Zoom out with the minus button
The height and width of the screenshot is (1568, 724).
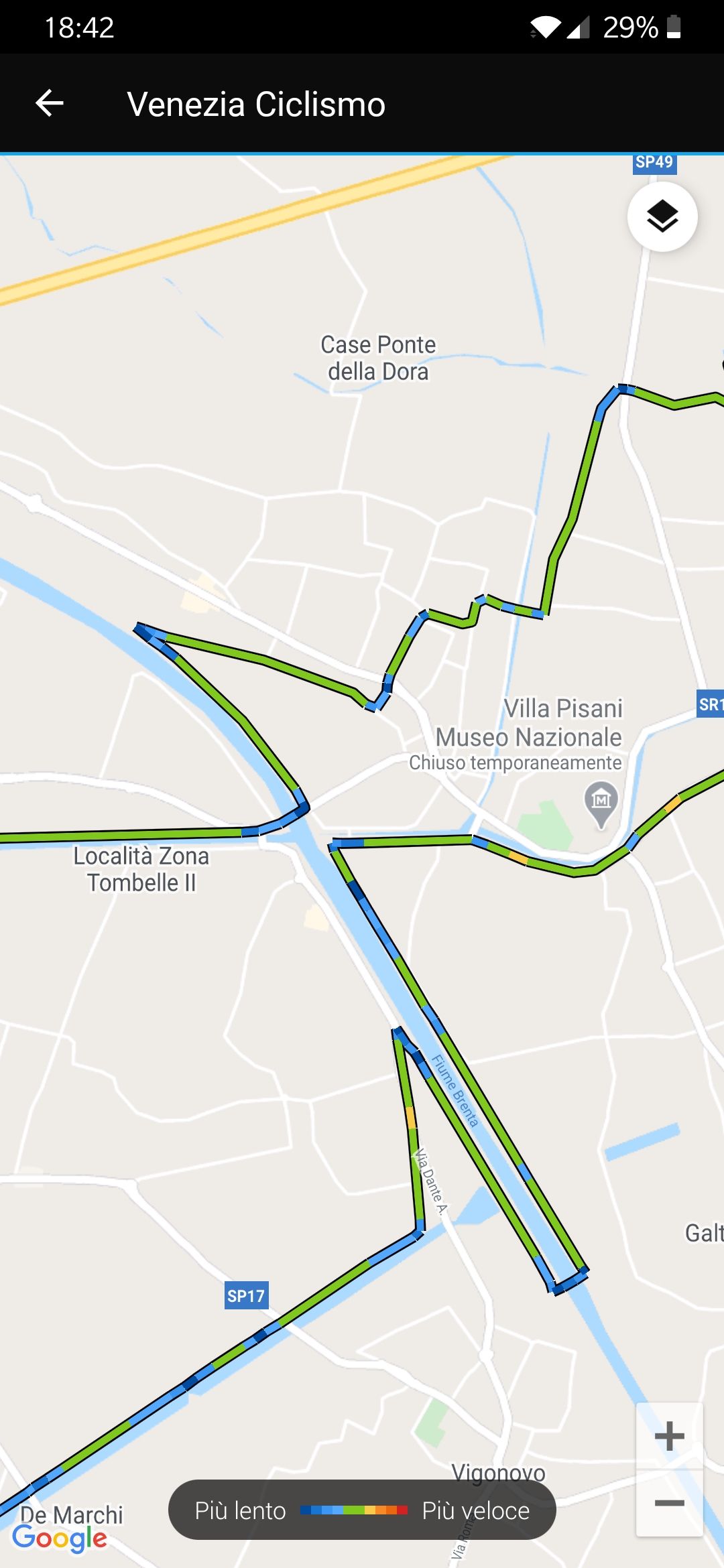tap(669, 1503)
